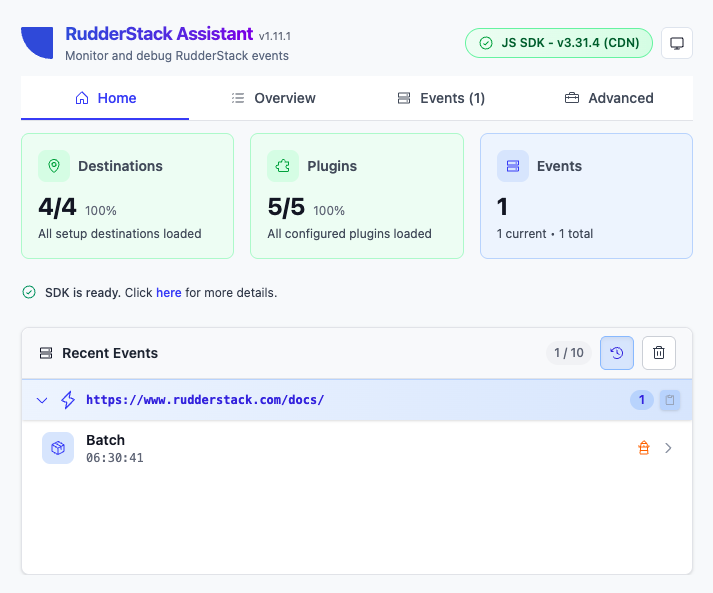The image size is (713, 593).
Task: Click 'All configured plugins loaded' text
Action: click(349, 234)
